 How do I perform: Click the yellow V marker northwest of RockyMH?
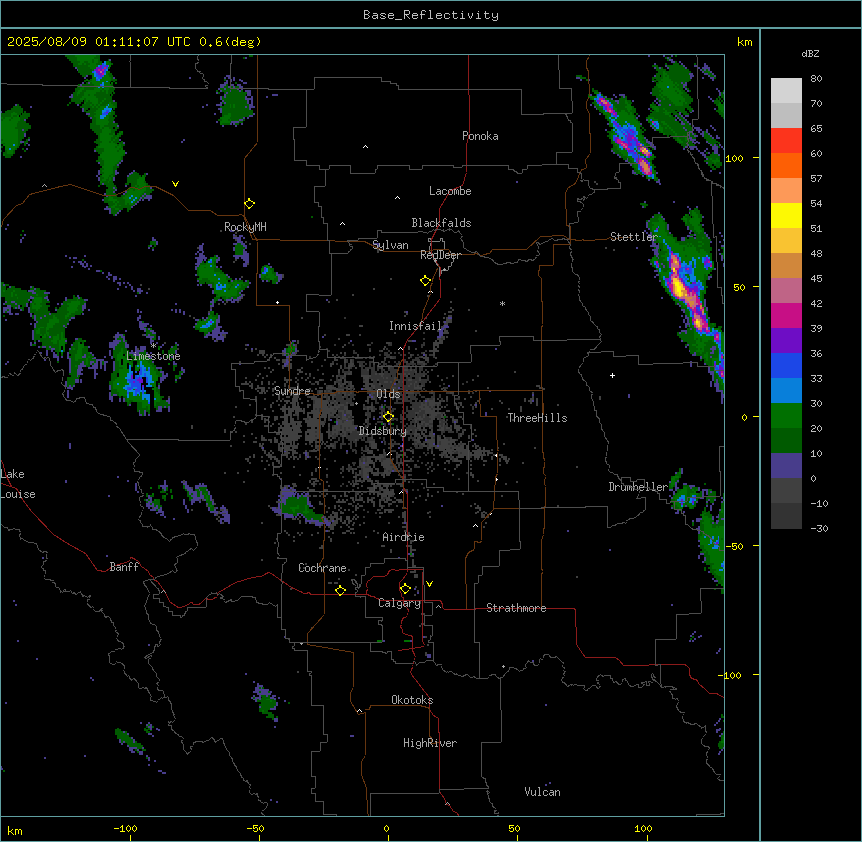tap(175, 184)
